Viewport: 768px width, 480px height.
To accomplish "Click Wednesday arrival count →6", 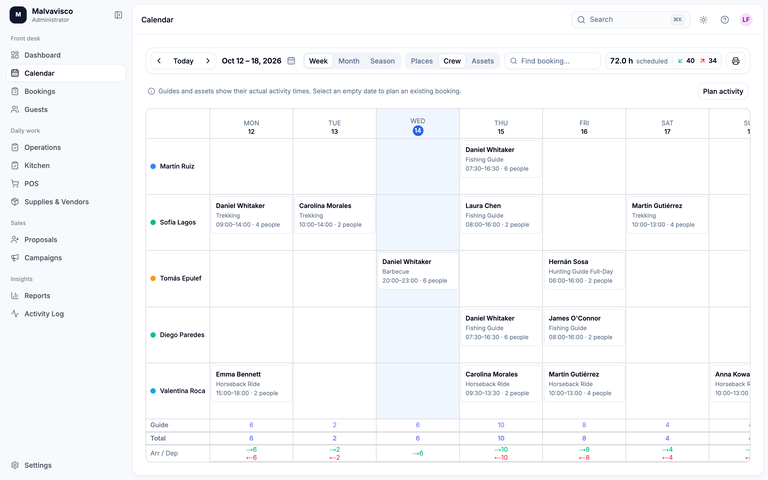I will point(418,453).
